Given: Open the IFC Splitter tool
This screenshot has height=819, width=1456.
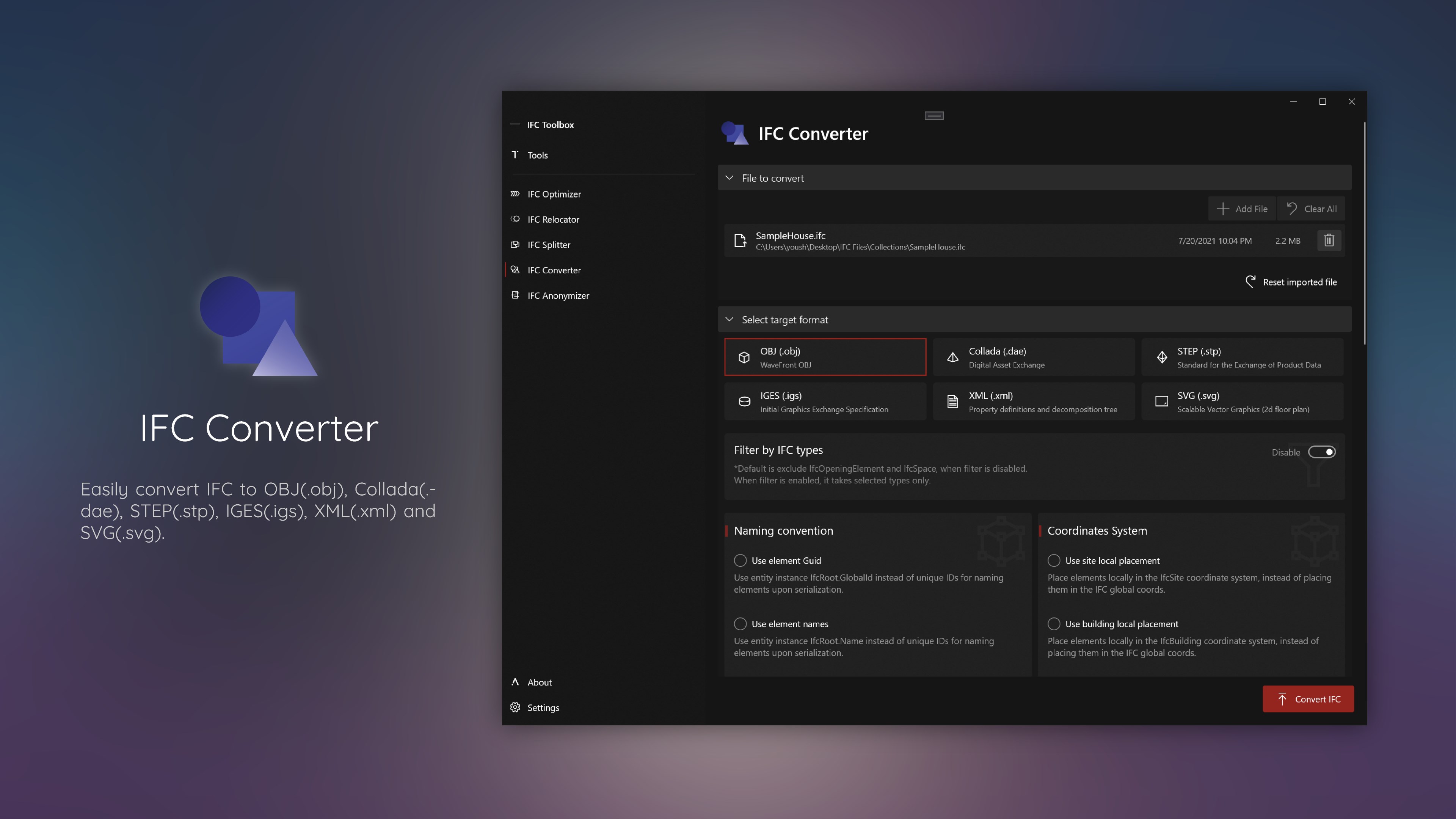Looking at the screenshot, I should point(548,245).
